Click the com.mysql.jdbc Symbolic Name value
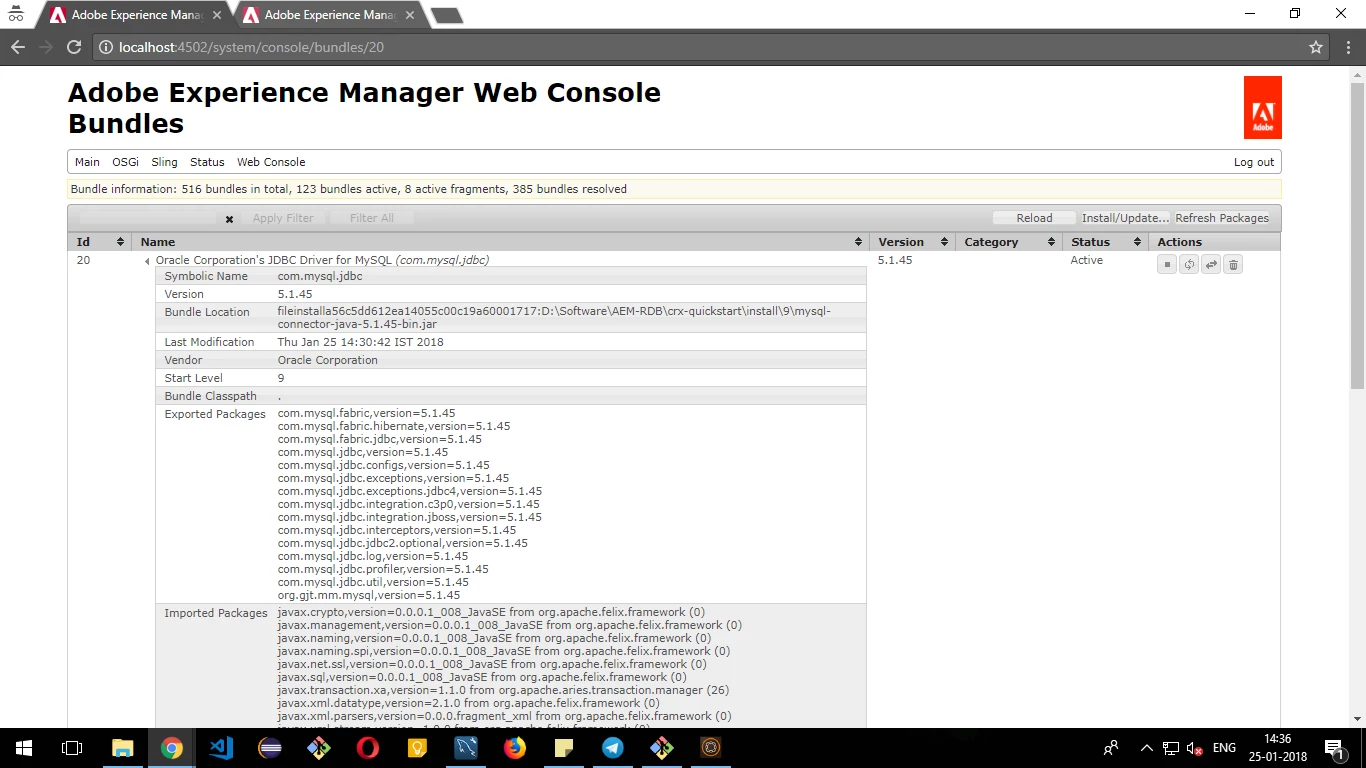This screenshot has width=1366, height=768. pyautogui.click(x=320, y=276)
